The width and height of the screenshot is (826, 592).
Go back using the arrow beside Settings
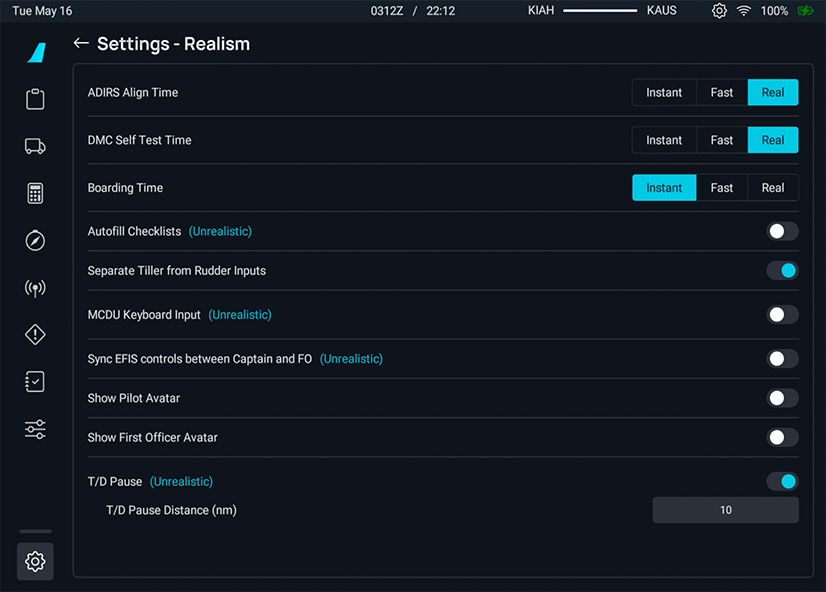click(81, 44)
